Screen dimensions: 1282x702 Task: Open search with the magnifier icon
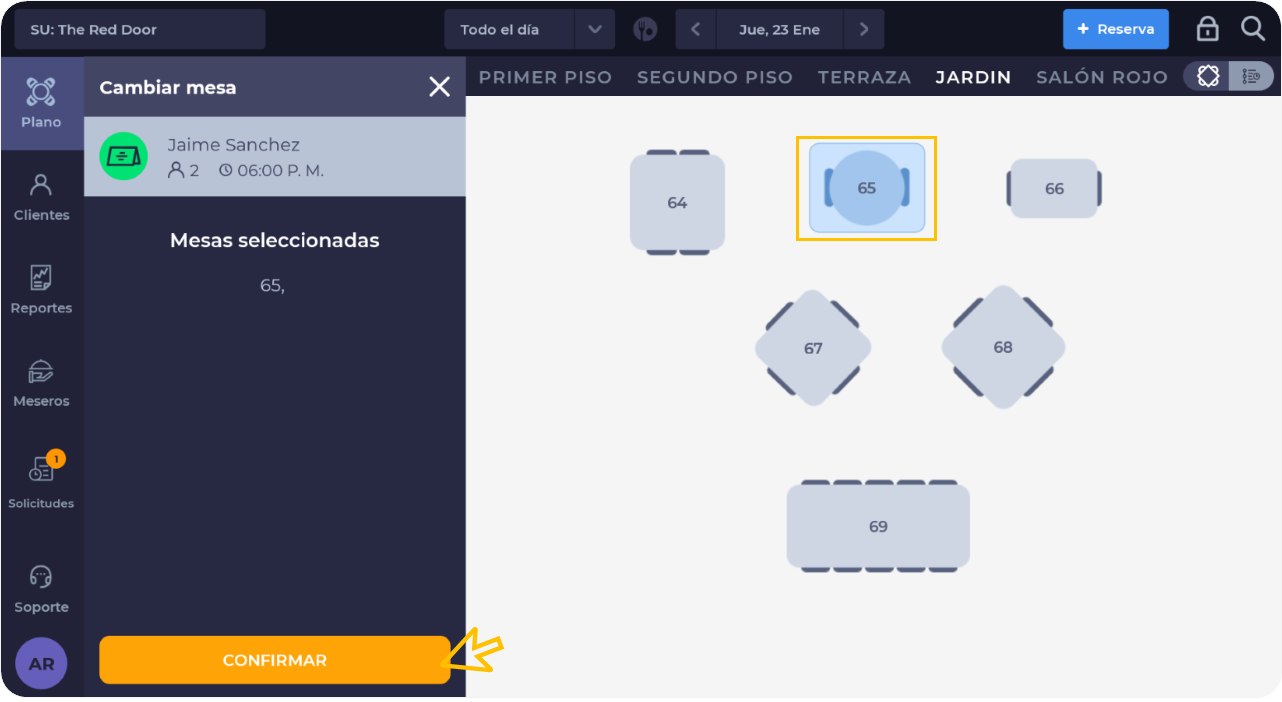tap(1253, 29)
